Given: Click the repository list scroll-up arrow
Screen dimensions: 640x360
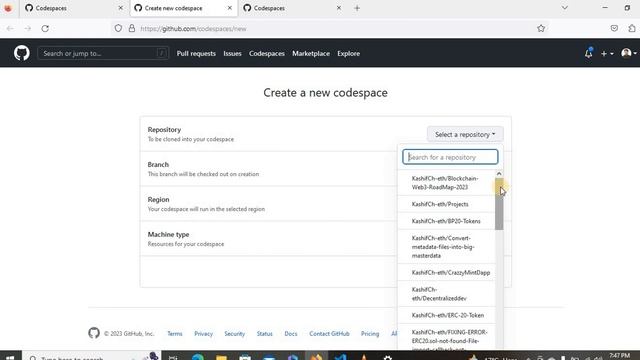Looking at the screenshot, I should (499, 174).
